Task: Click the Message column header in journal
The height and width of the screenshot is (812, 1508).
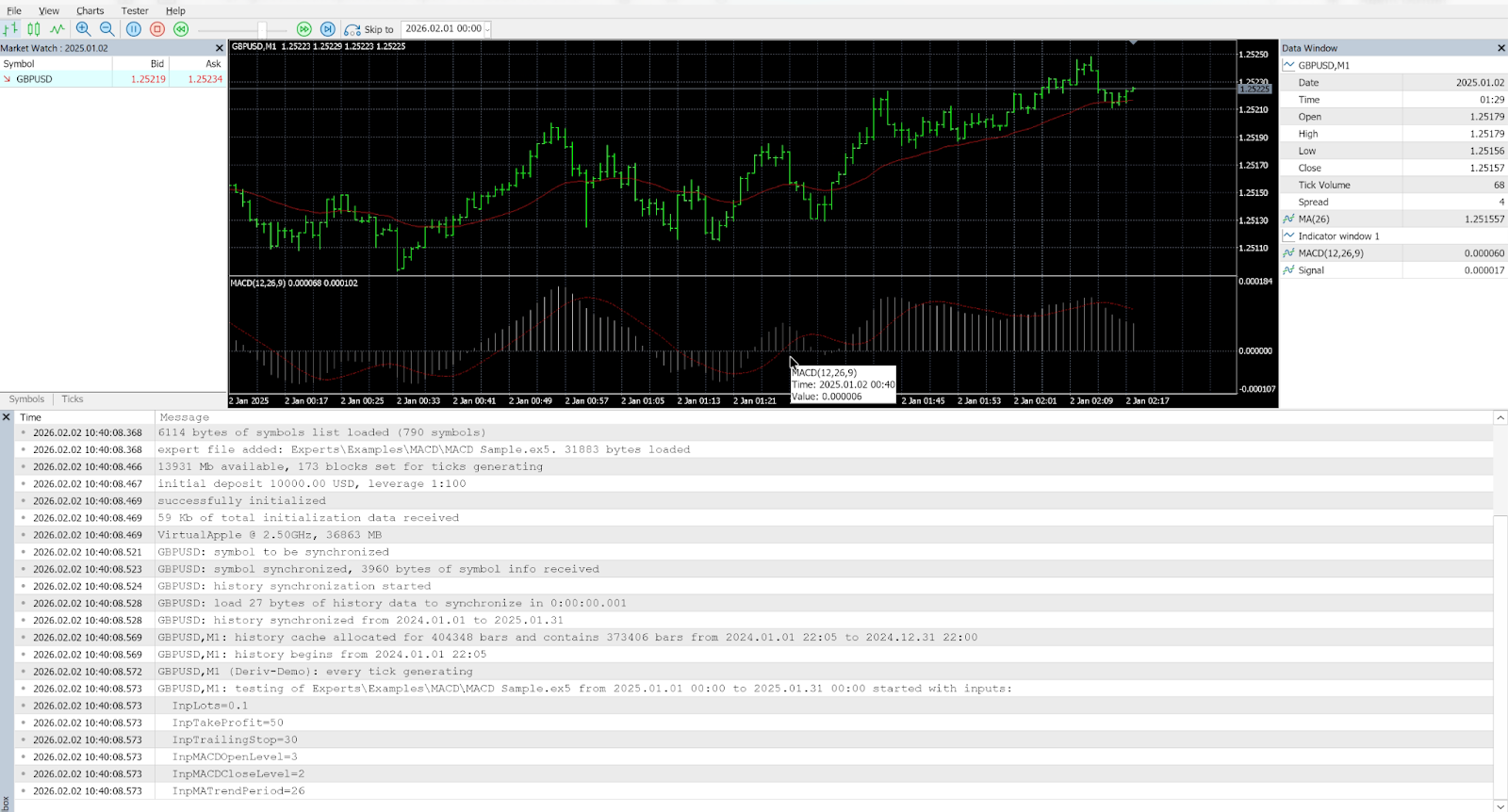Action: [825, 417]
